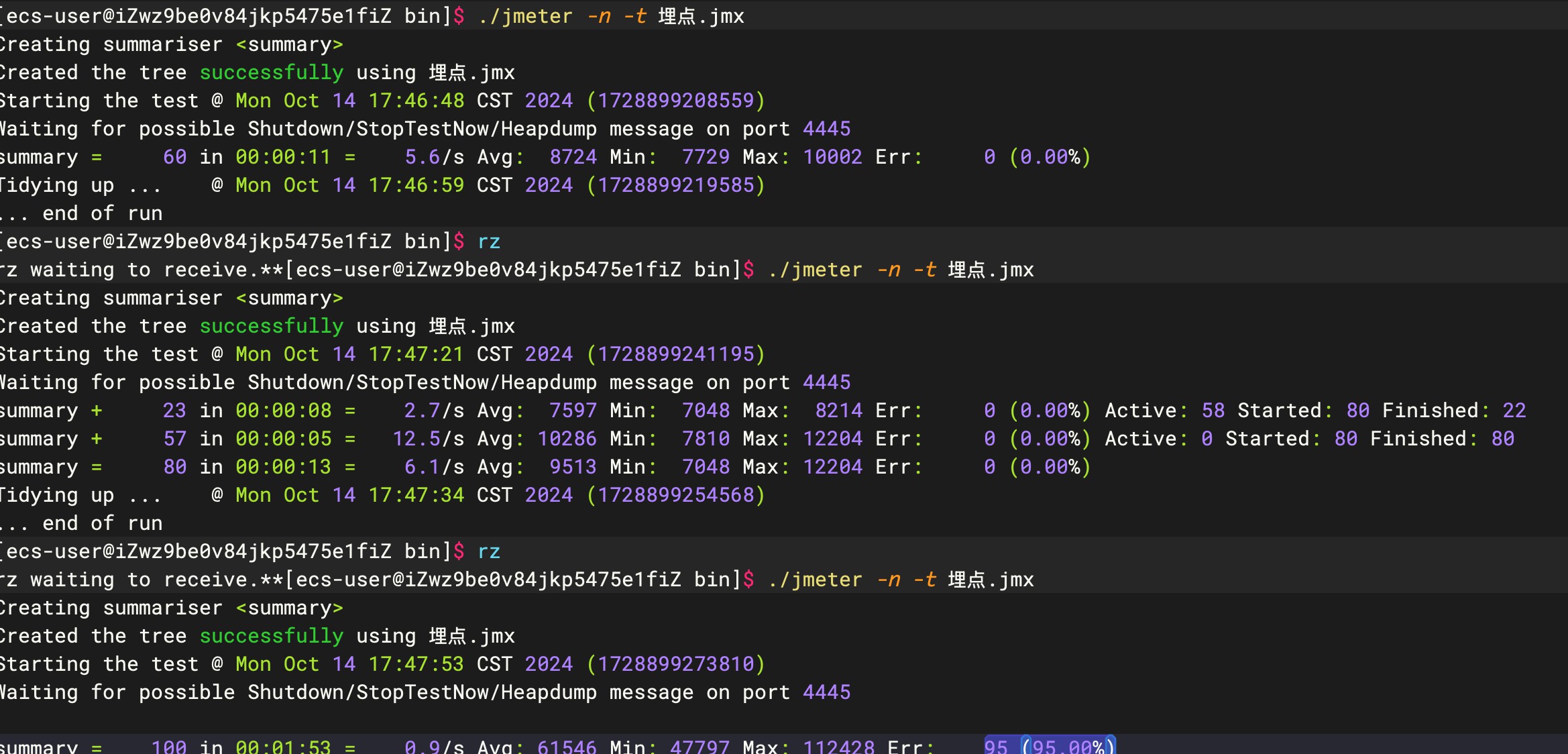Image resolution: width=1568 pixels, height=754 pixels.
Task: Click the 2.7/s throughput value
Action: click(433, 411)
